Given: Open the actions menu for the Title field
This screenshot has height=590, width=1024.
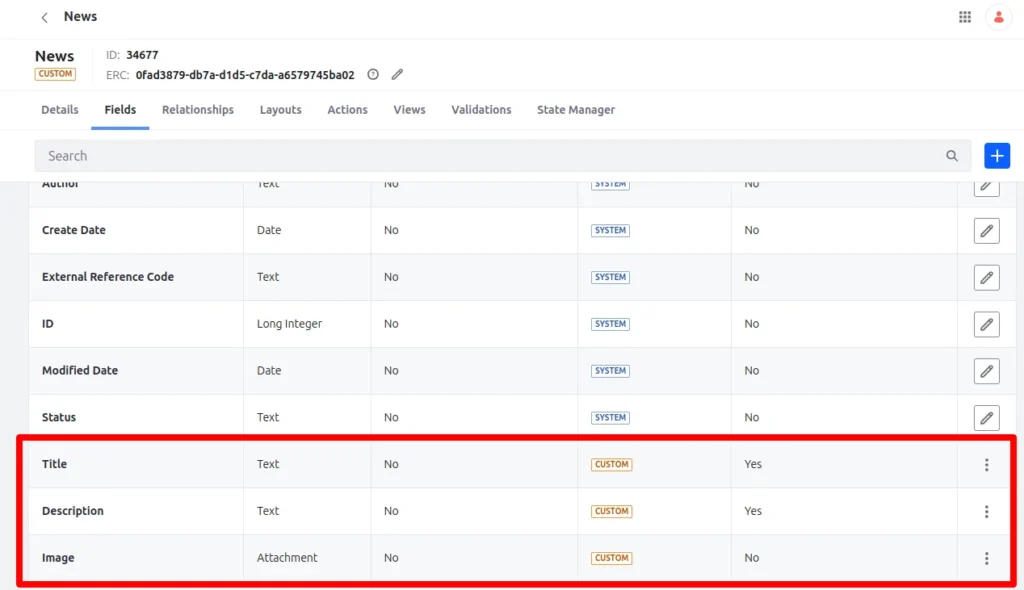Looking at the screenshot, I should pos(986,464).
